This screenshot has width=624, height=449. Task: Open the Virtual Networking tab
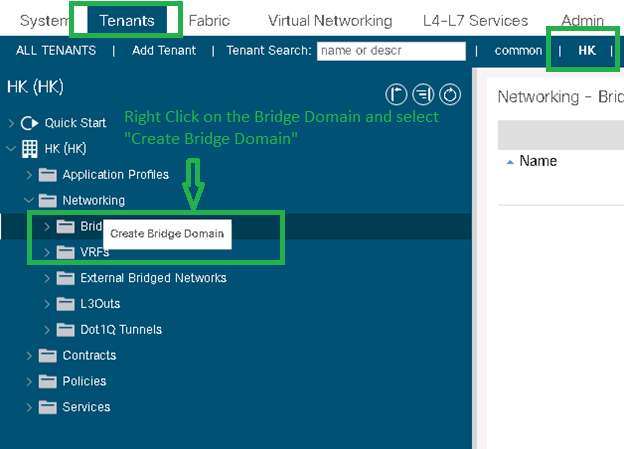330,21
